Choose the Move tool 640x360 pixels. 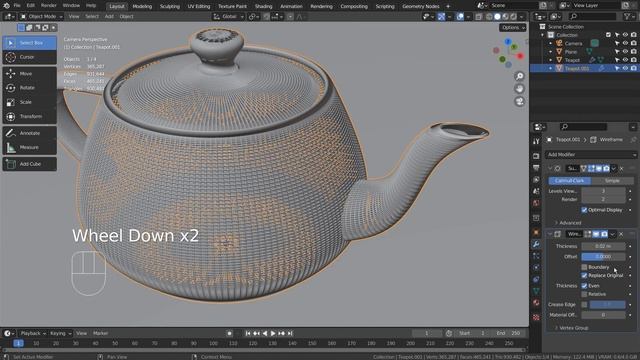(x=29, y=73)
